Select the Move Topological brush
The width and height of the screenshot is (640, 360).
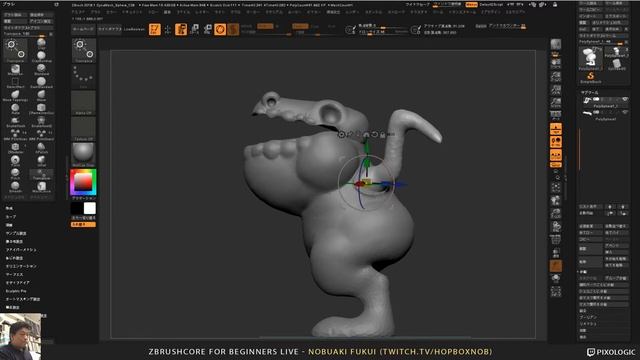pyautogui.click(x=15, y=96)
